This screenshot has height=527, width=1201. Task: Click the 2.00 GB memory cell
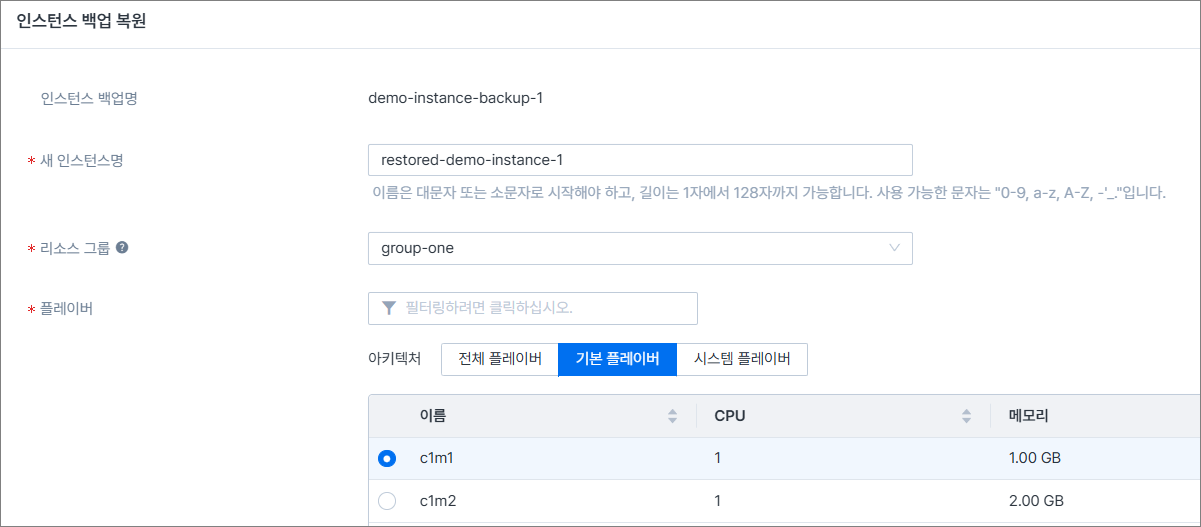tap(1036, 501)
